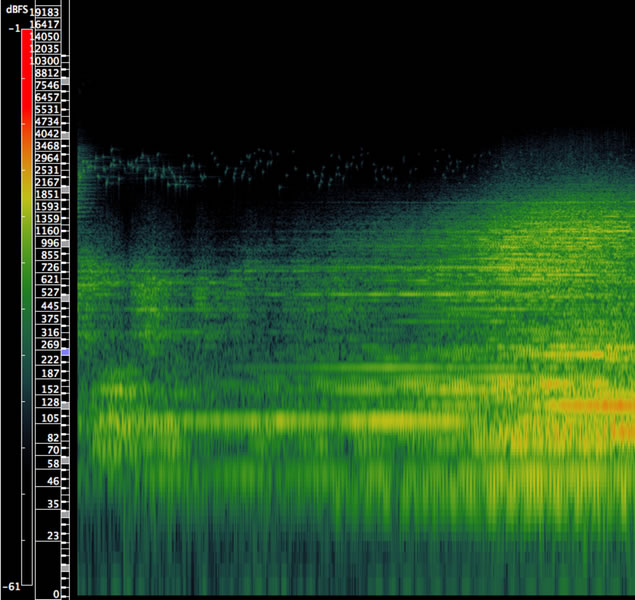This screenshot has width=635, height=600.
Task: Select the 105 Hz frequency label
Action: [x=47, y=416]
